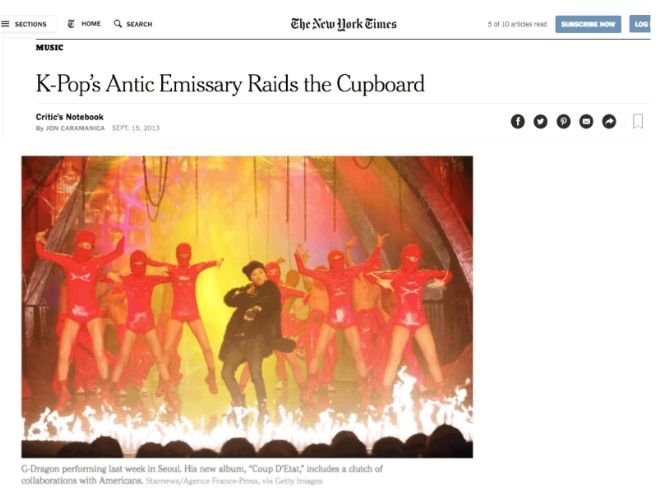Viewport: 663px width, 496px height.
Task: Go to the Home link
Action: pos(91,24)
